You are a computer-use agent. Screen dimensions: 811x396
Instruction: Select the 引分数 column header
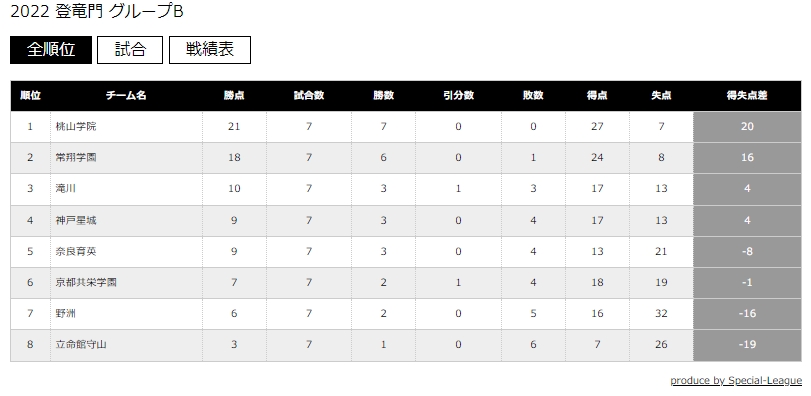coord(458,96)
